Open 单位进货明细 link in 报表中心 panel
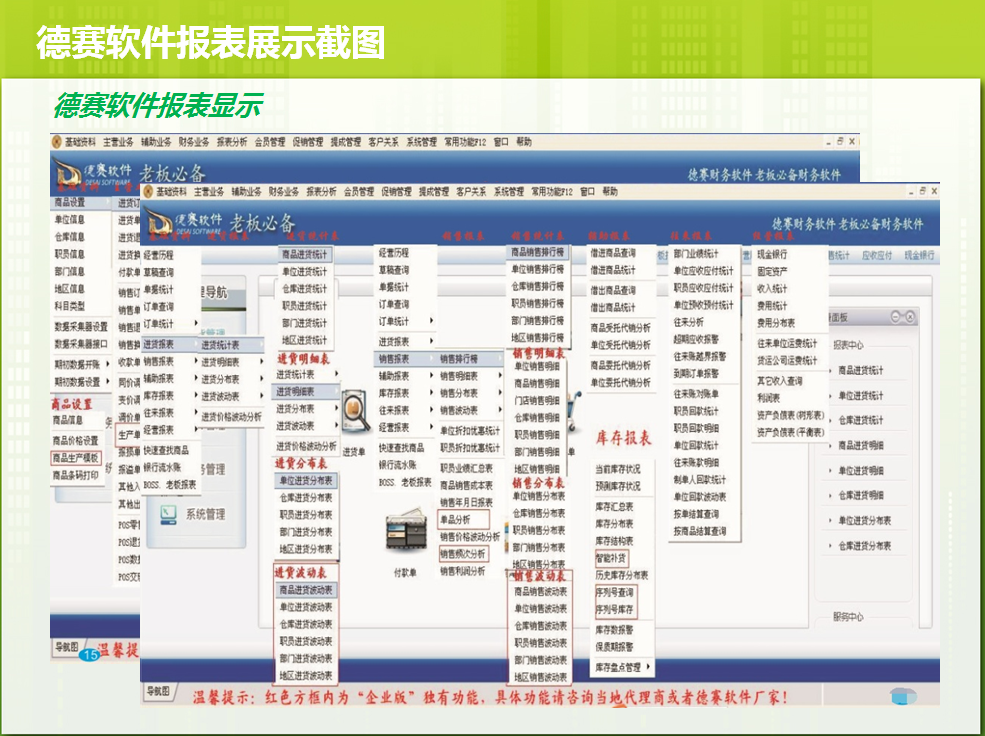Image resolution: width=985 pixels, height=736 pixels. (x=861, y=470)
